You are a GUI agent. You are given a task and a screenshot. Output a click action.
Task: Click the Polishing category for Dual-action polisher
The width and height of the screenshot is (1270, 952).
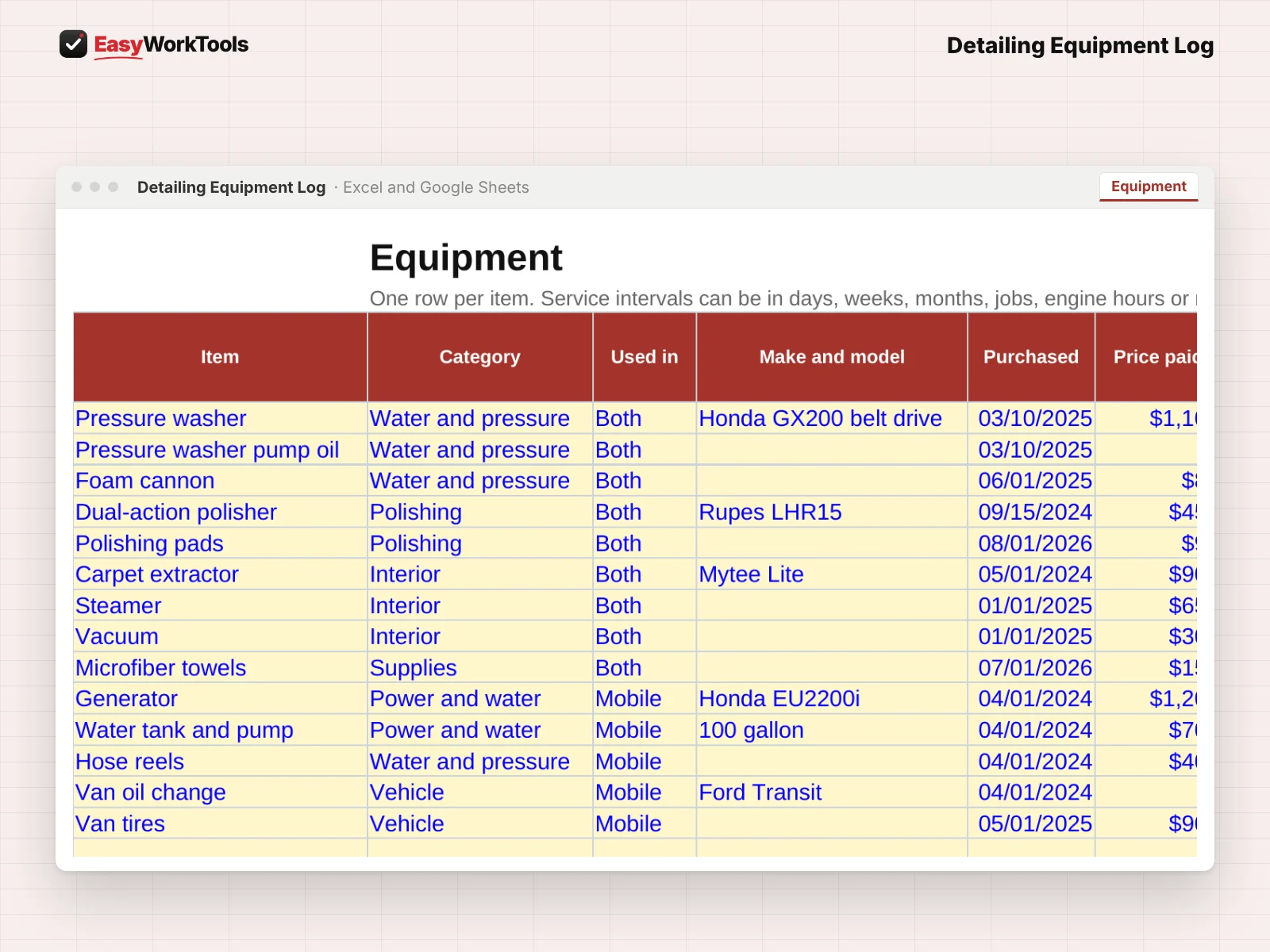[479, 512]
